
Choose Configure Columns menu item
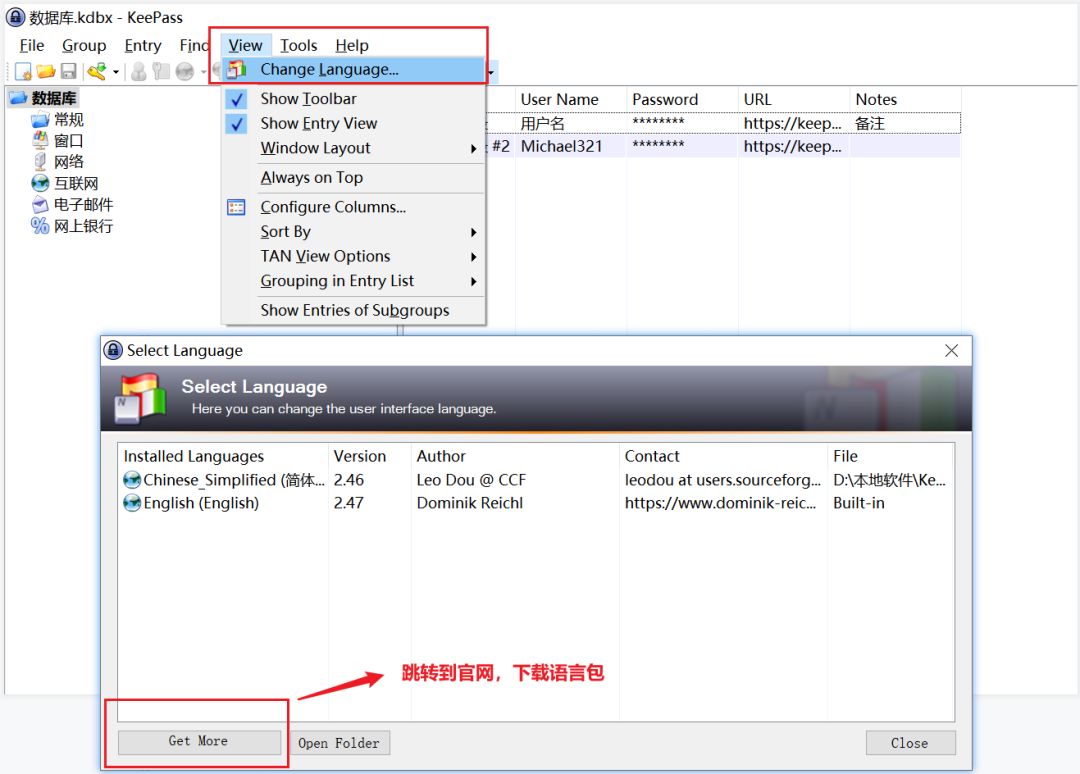(353, 207)
